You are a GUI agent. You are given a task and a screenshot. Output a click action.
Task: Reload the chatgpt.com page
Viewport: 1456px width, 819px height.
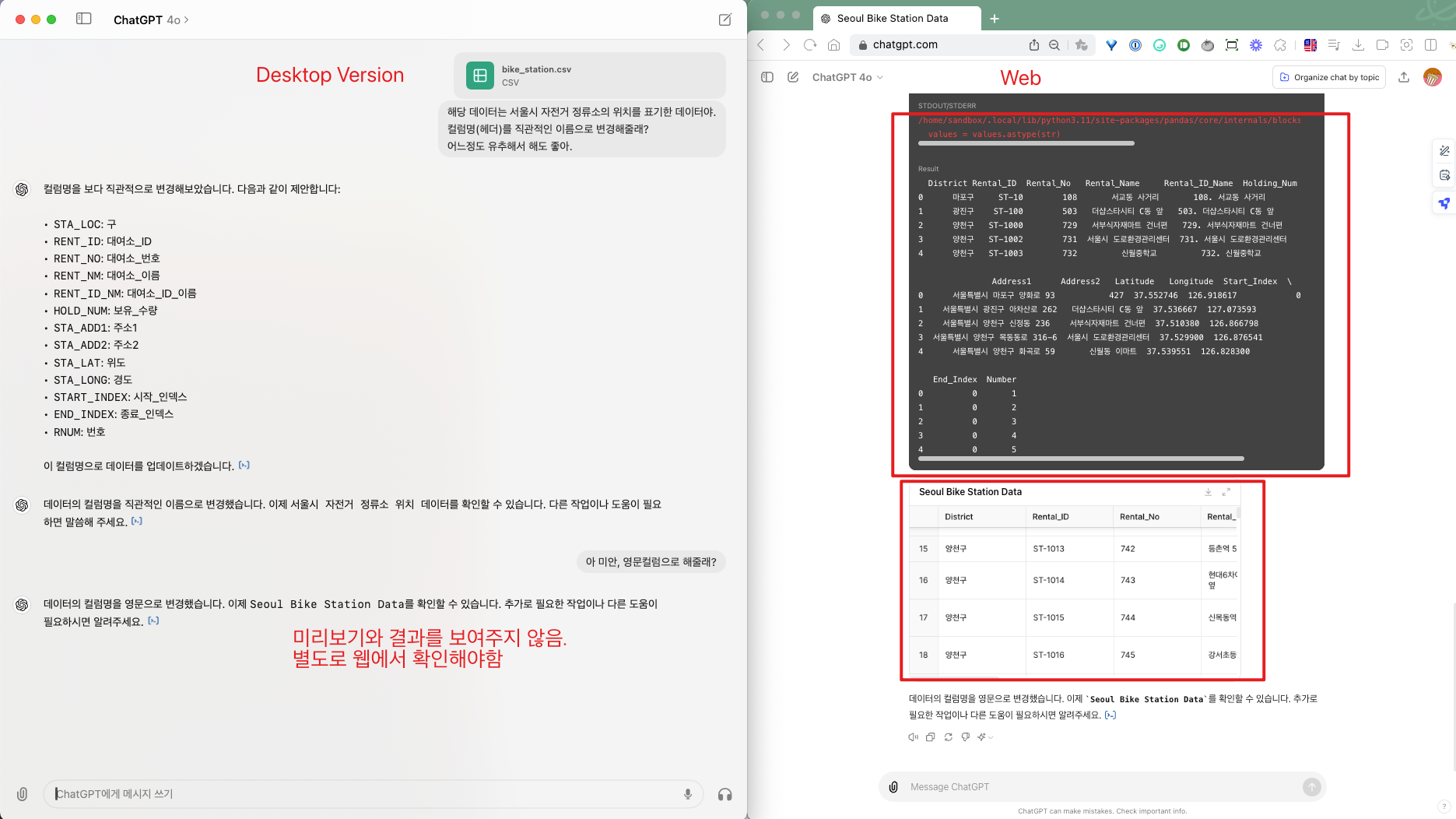(x=810, y=45)
